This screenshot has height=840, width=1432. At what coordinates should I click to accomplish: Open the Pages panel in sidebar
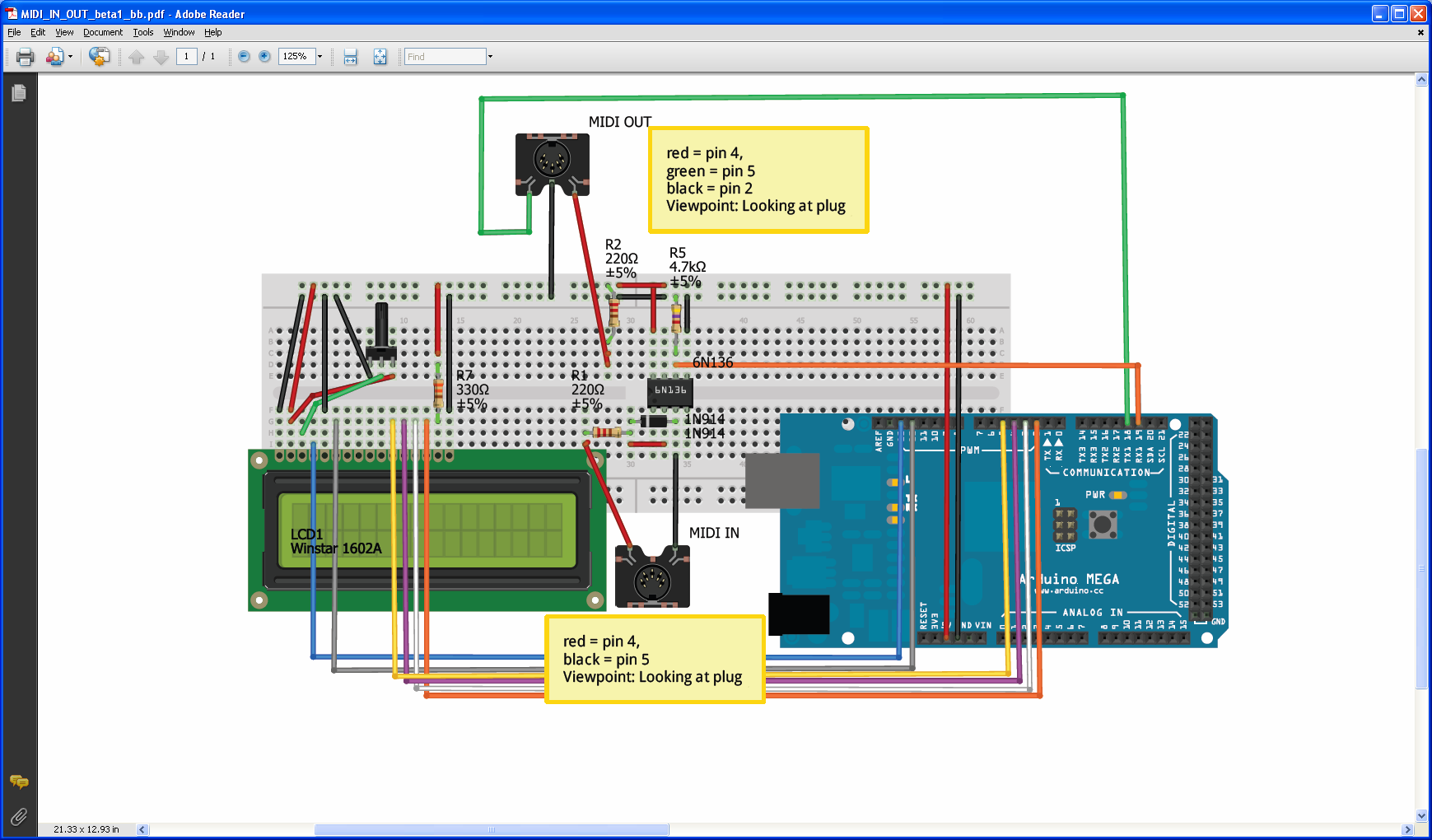(x=19, y=93)
